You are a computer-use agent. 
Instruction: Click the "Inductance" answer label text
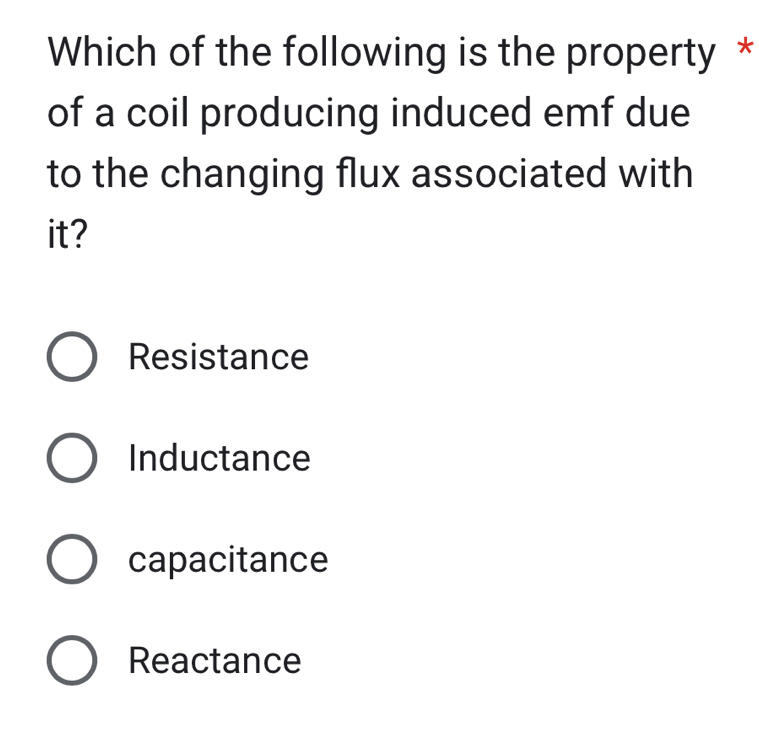coord(220,459)
